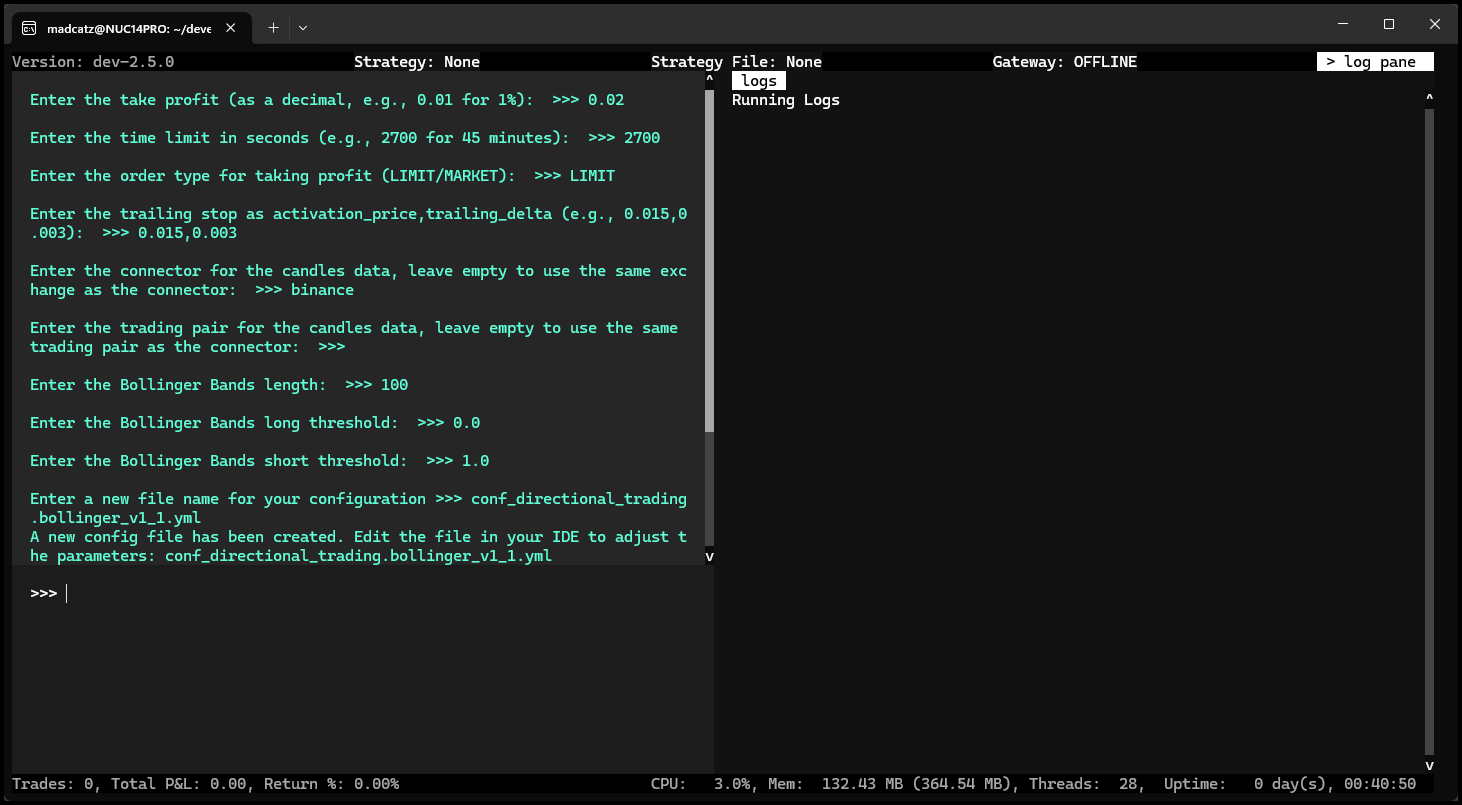This screenshot has width=1462, height=805.
Task: Switch to the madcatz@NUC14PRO tab
Action: (128, 28)
